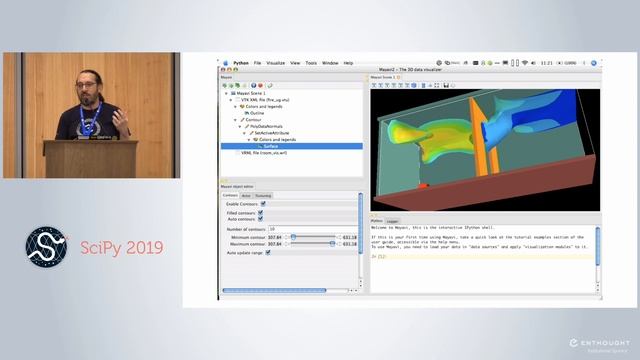Click the icon beside the Outline module
Screen dimensions: 640x360
click(x=247, y=113)
